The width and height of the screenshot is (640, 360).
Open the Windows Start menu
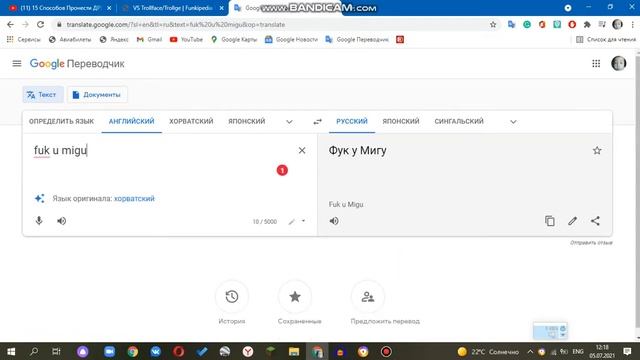11,351
